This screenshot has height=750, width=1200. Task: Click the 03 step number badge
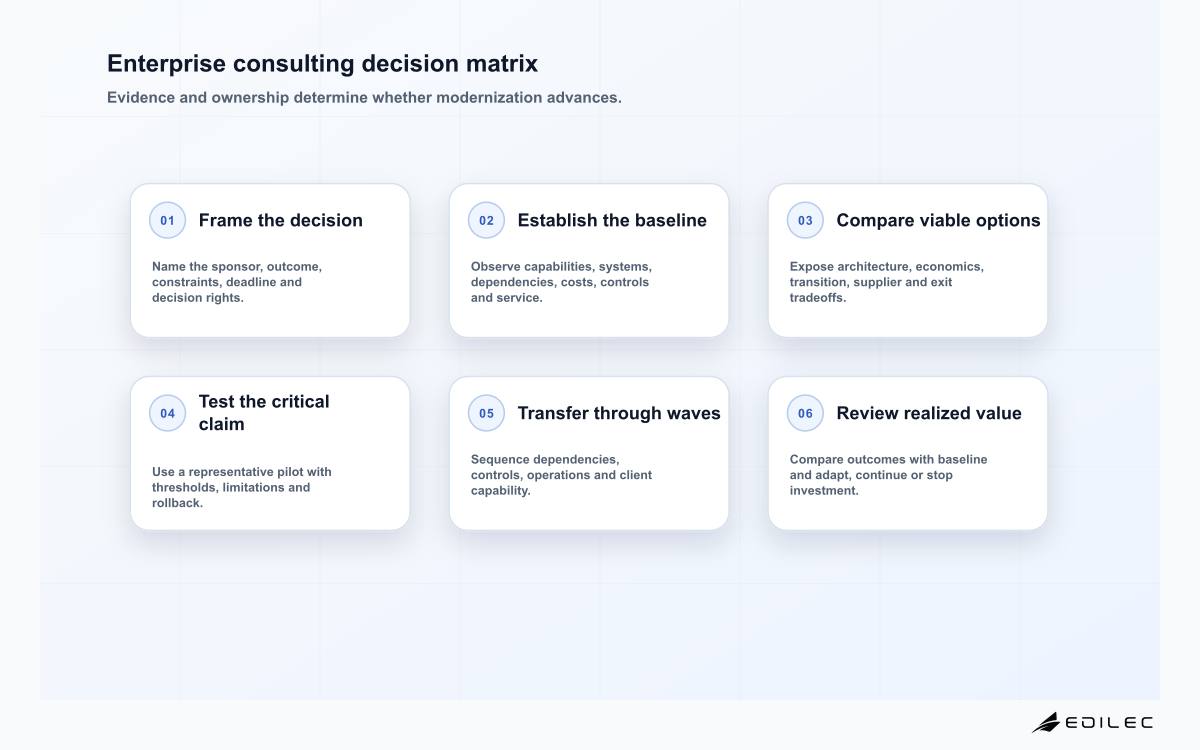[x=805, y=221]
